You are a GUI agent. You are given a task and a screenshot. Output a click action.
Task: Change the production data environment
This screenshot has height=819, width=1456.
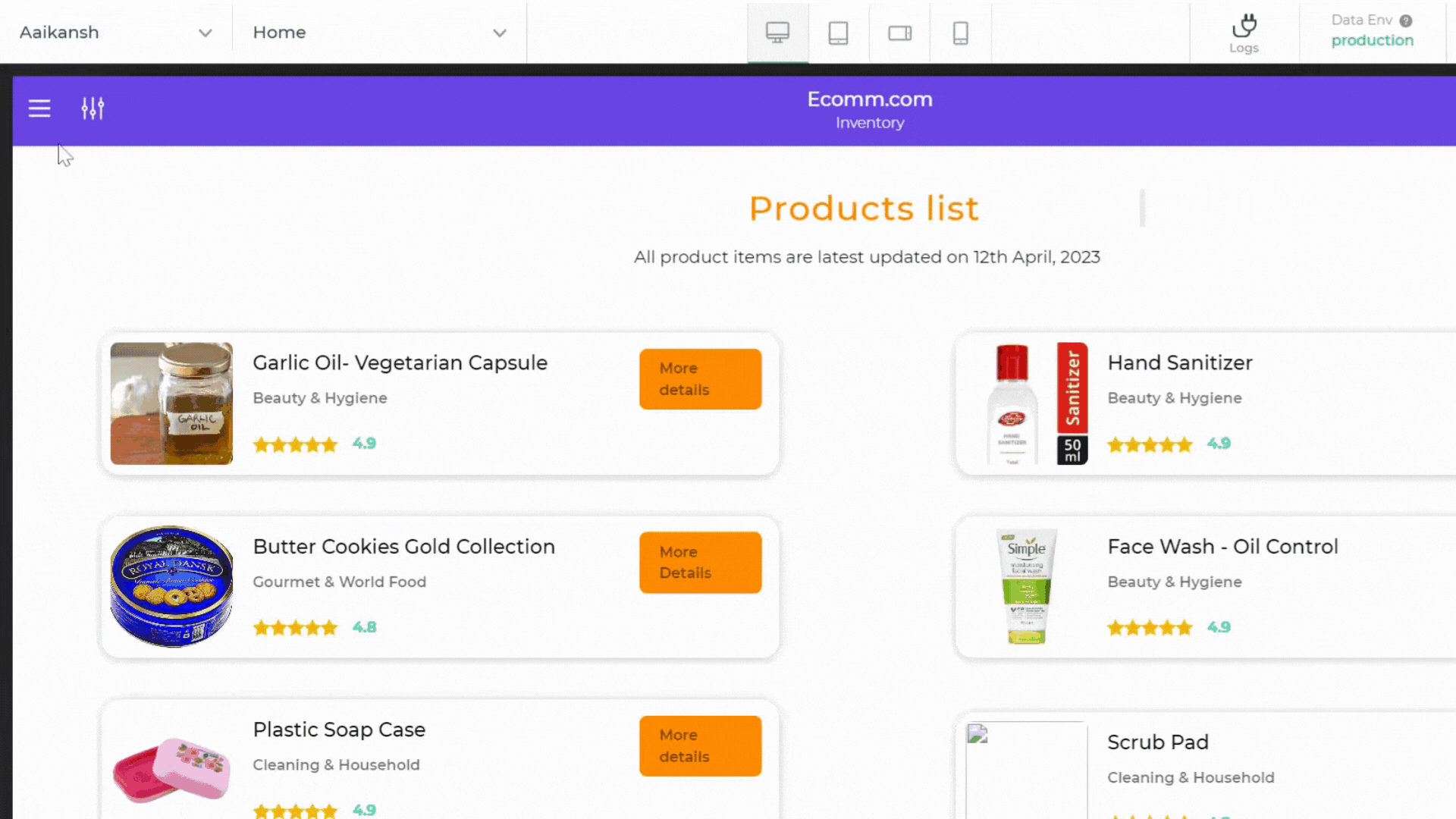1372,40
